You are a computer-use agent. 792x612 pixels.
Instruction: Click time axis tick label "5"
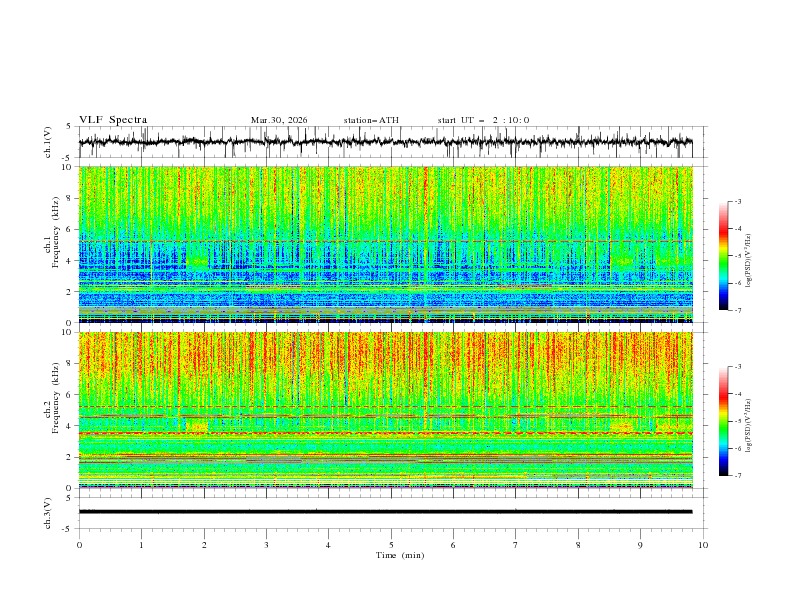pos(391,545)
